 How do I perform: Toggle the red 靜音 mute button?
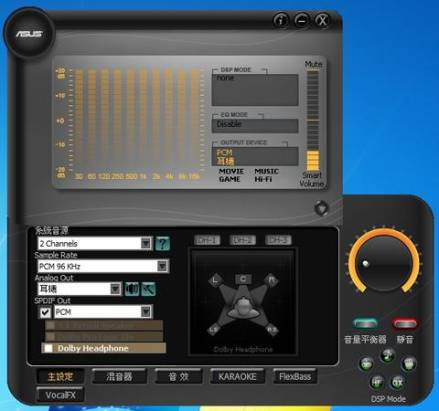coord(405,324)
